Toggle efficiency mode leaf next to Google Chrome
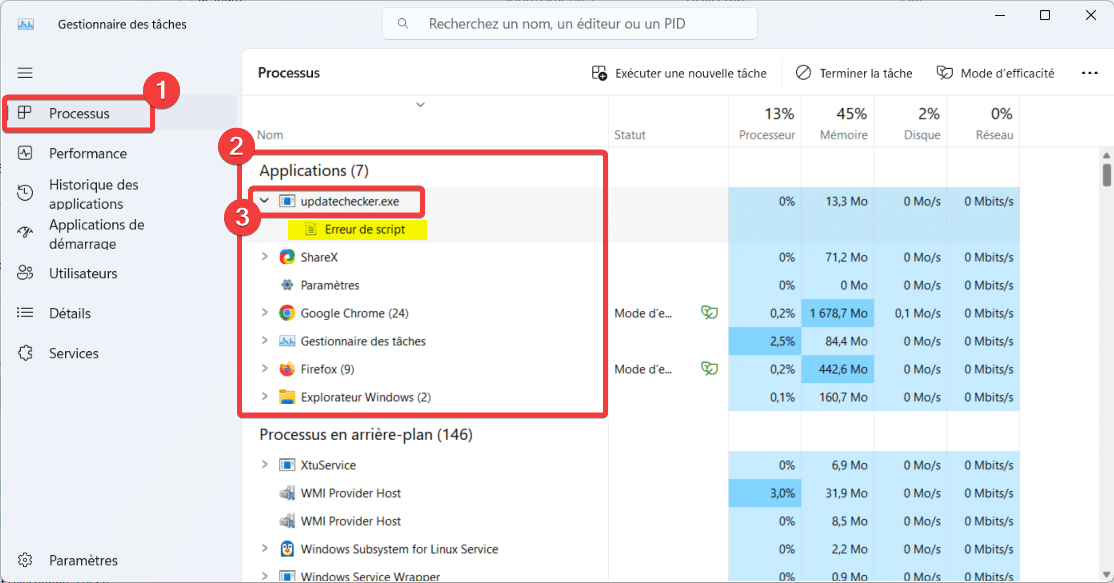The width and height of the screenshot is (1114, 583). point(709,312)
